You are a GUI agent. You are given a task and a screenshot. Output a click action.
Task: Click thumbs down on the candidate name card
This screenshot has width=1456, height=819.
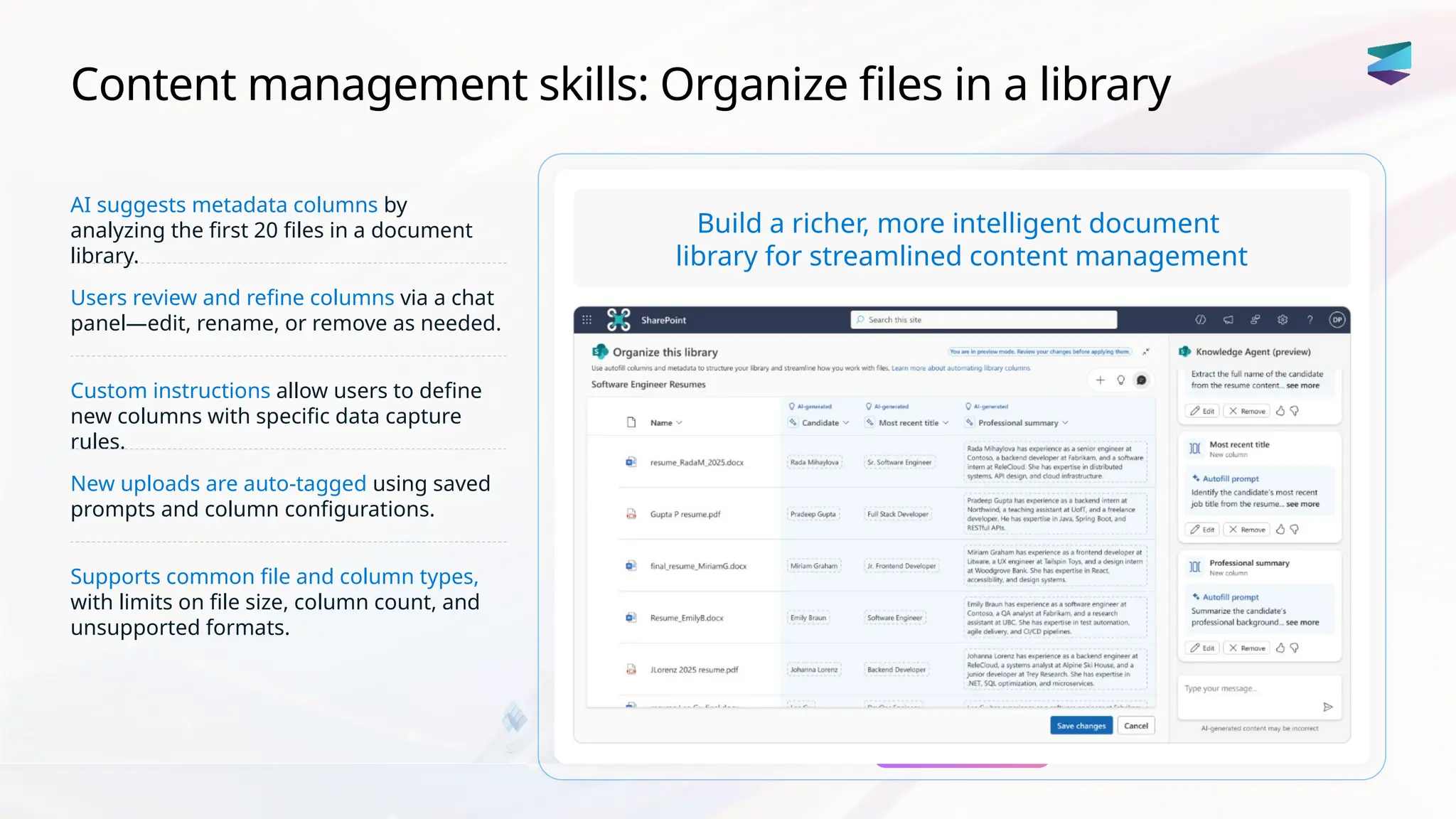coord(1295,411)
